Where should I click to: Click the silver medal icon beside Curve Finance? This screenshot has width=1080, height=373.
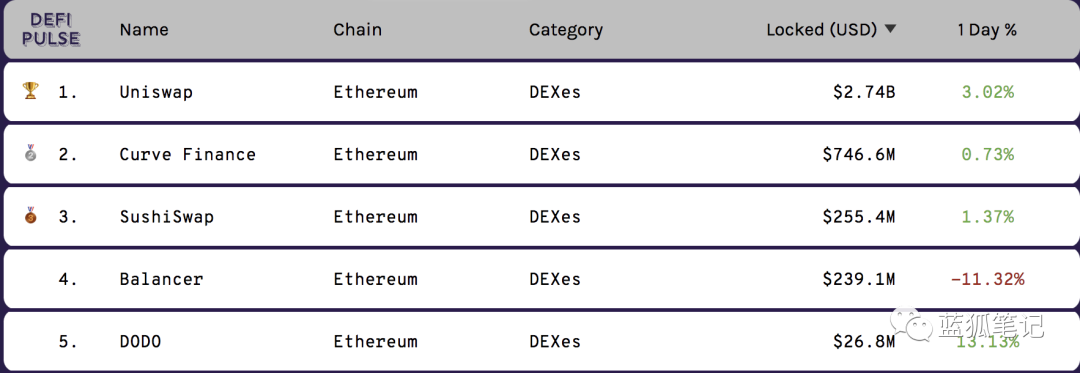30,153
